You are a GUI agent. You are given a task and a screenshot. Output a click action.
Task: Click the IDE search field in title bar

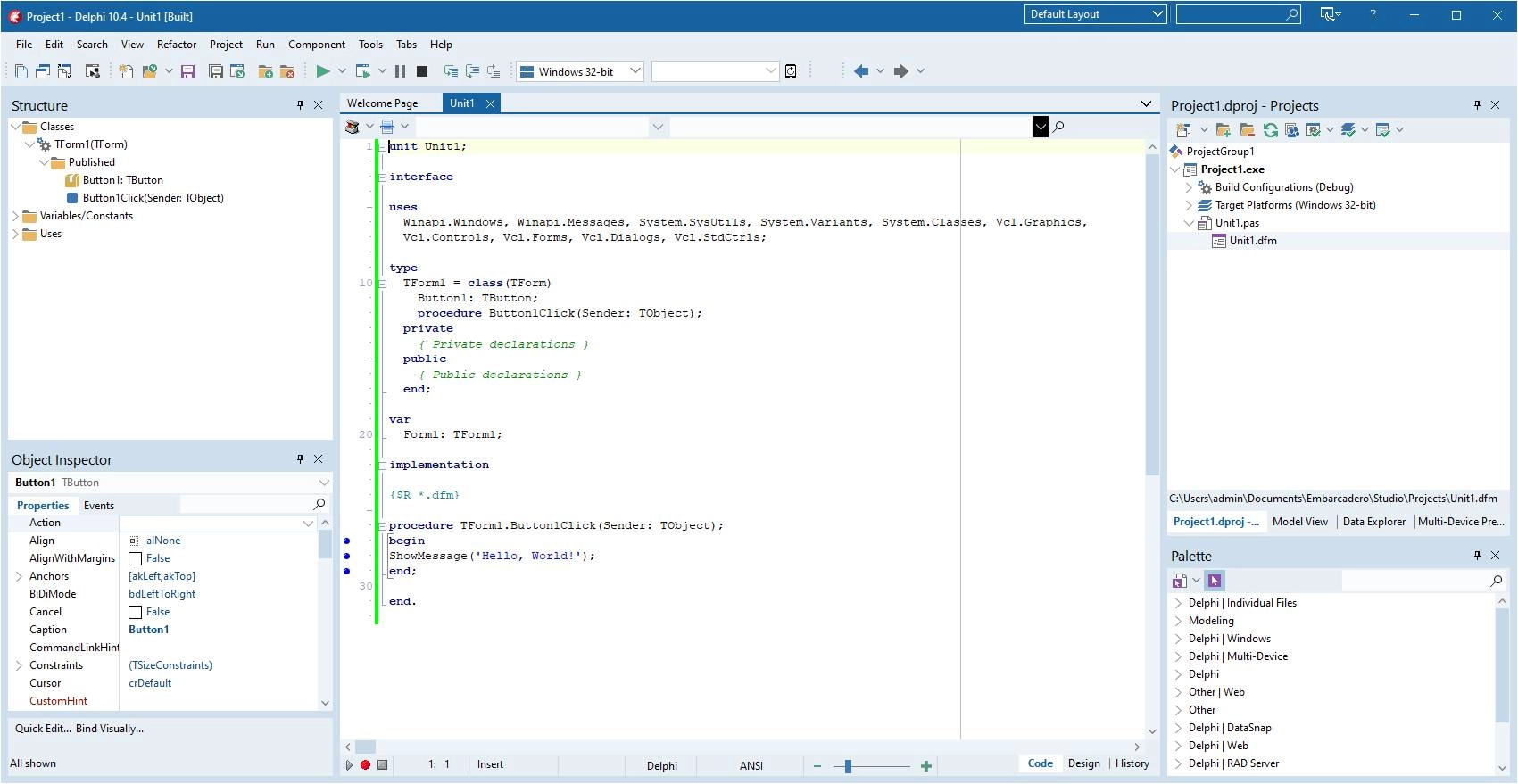[1238, 14]
